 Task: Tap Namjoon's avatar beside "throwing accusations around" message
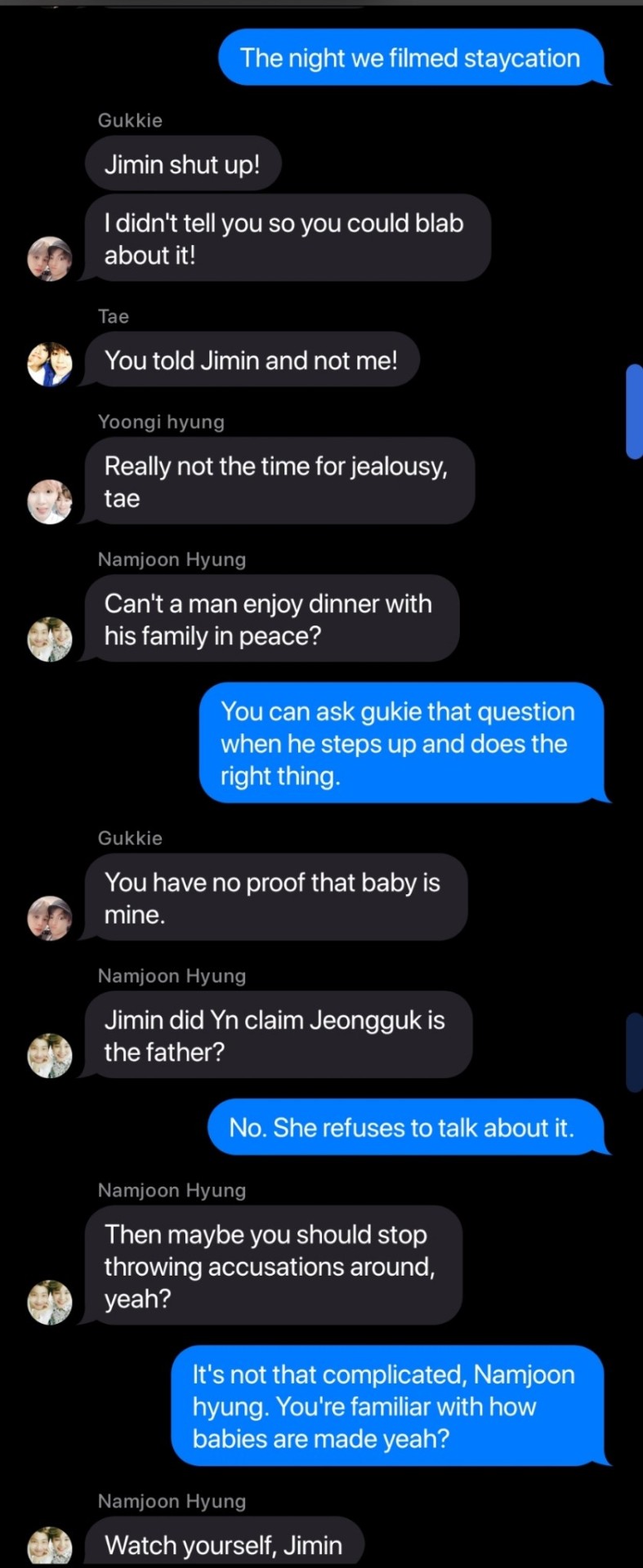[50, 1302]
